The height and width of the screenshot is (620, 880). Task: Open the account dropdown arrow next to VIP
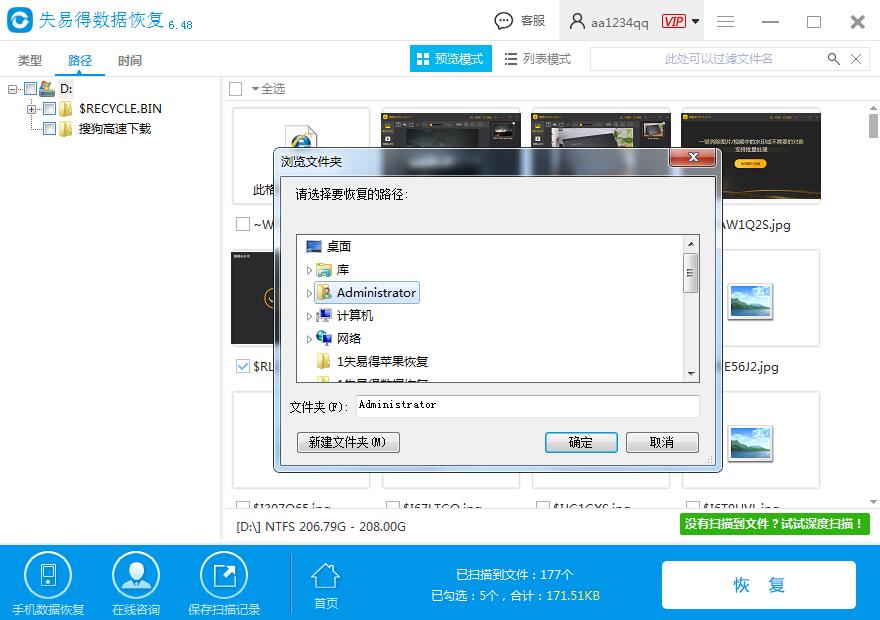coord(695,21)
